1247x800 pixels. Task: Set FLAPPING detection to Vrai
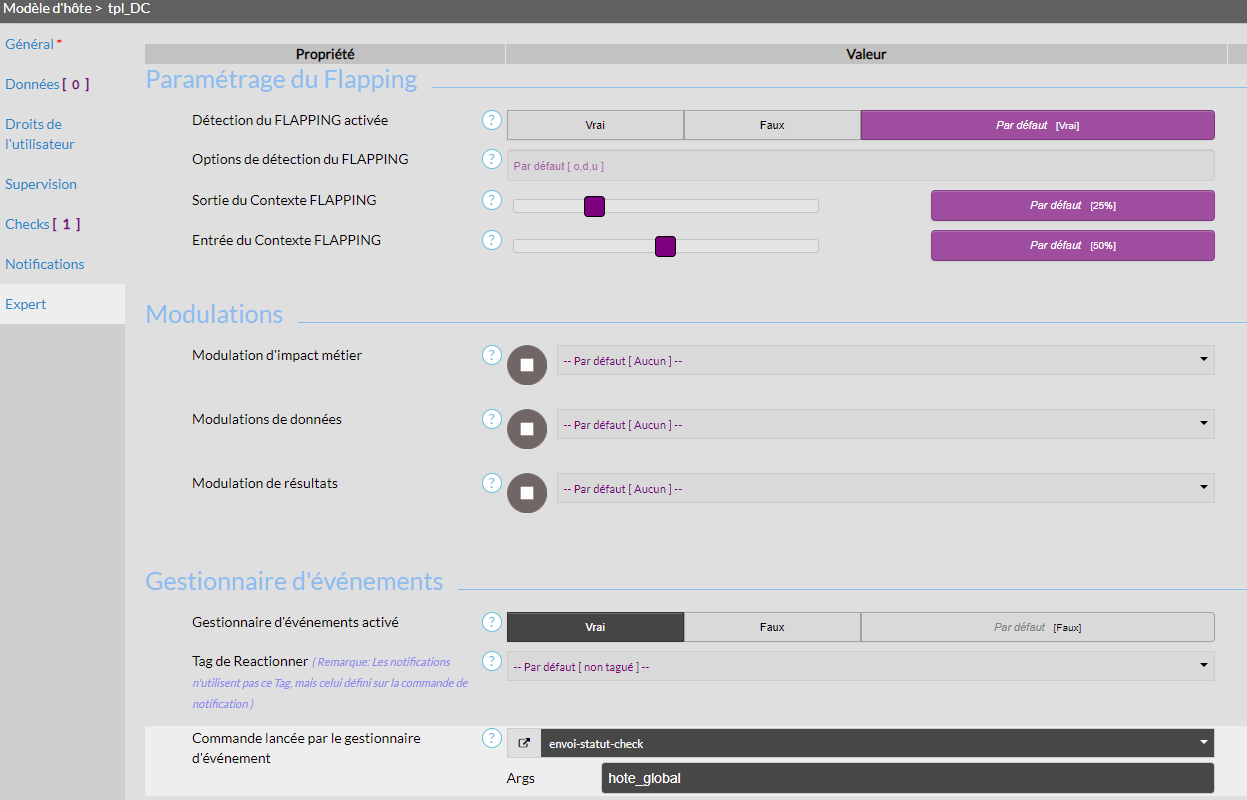click(x=595, y=125)
